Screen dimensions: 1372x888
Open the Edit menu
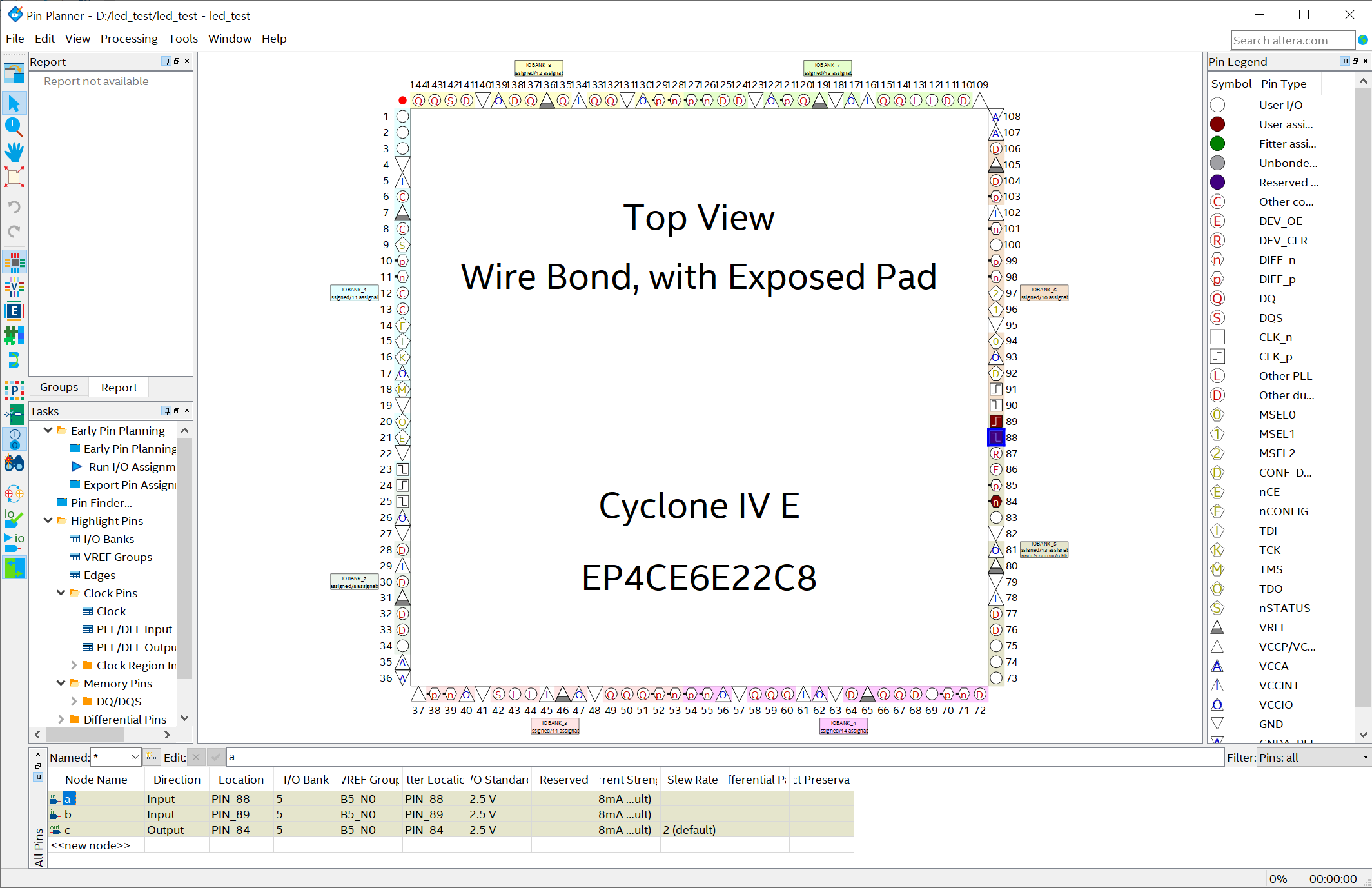[x=44, y=39]
